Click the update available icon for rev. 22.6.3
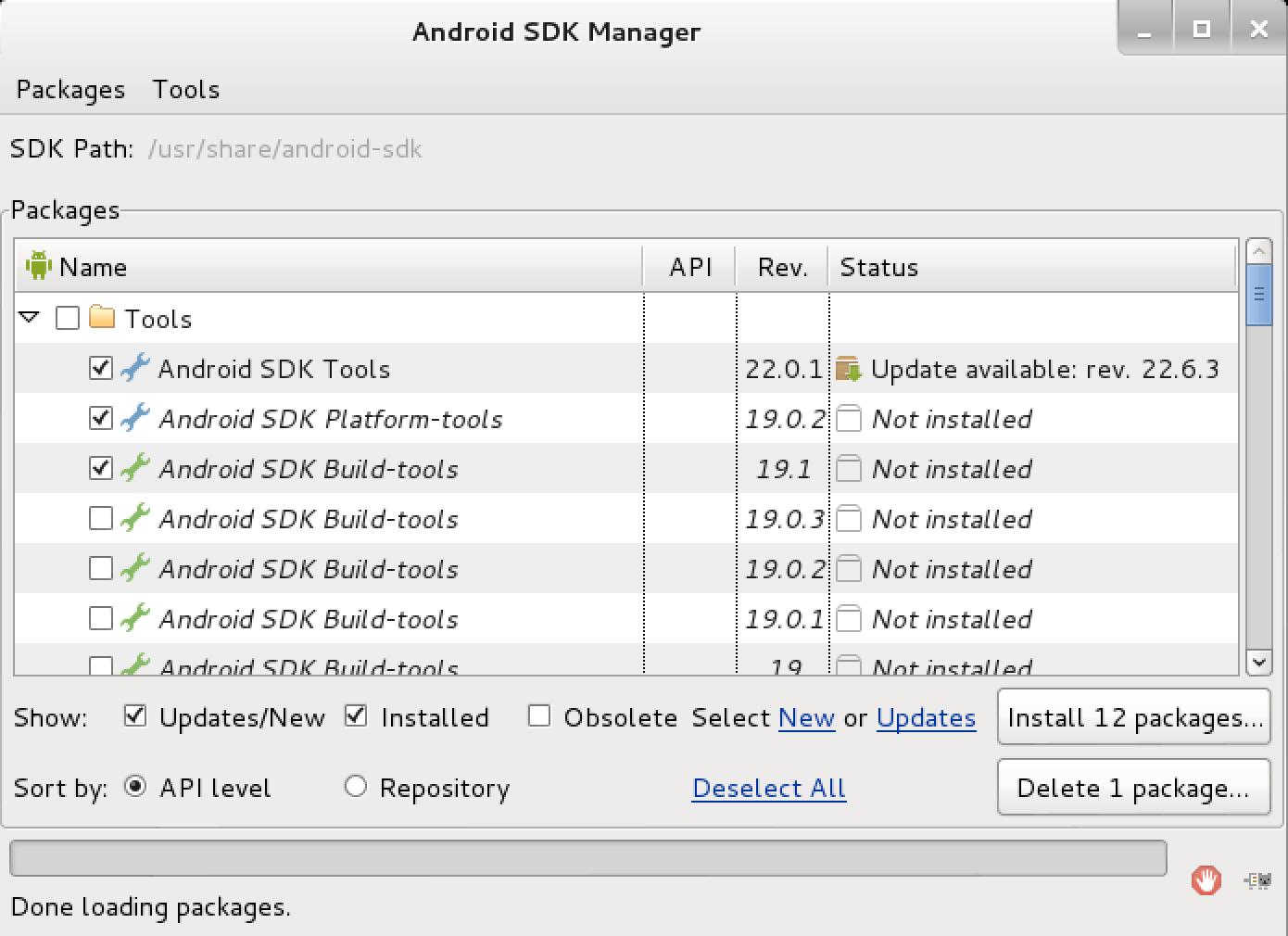 click(848, 369)
